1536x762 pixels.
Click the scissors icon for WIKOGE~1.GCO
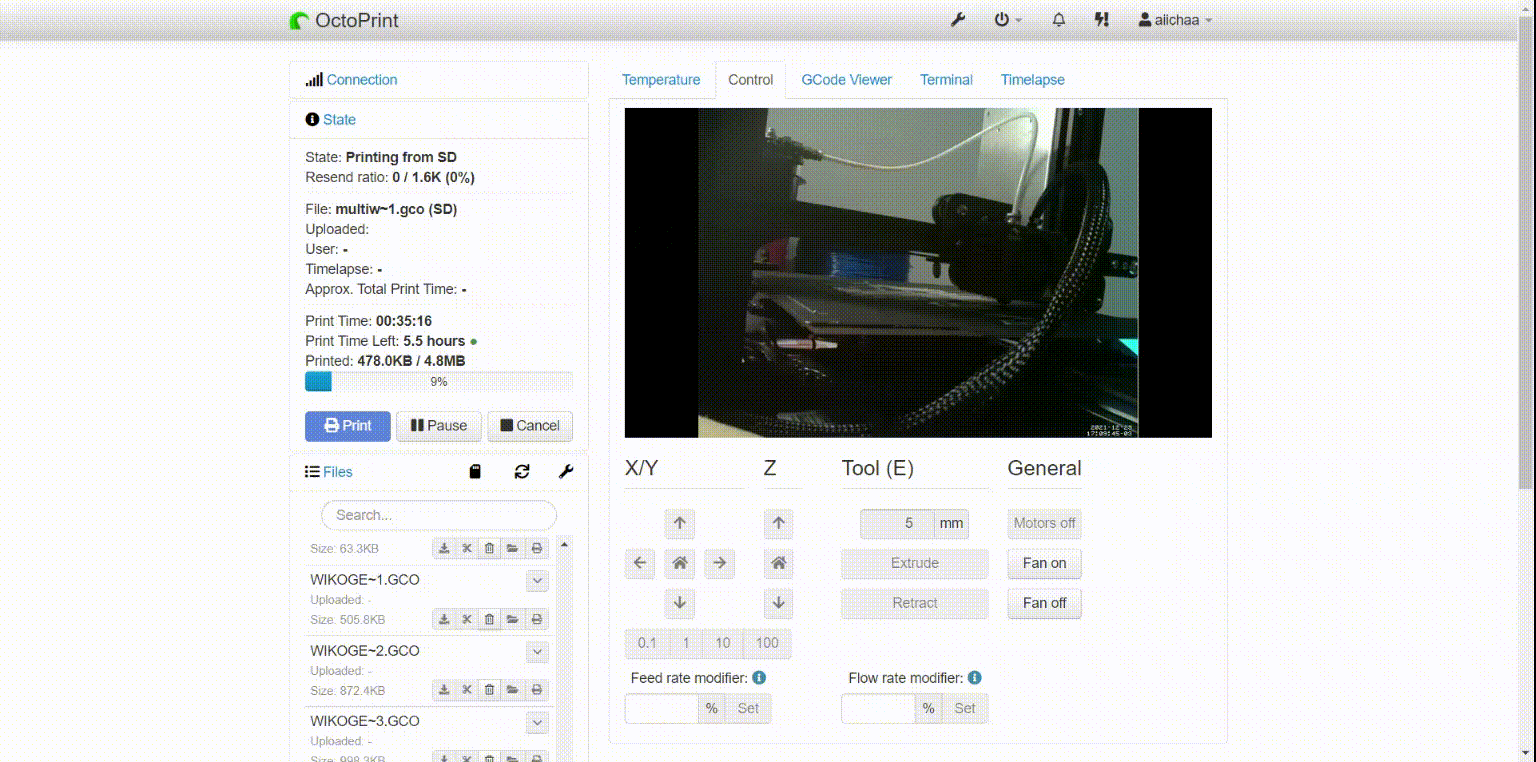point(467,620)
